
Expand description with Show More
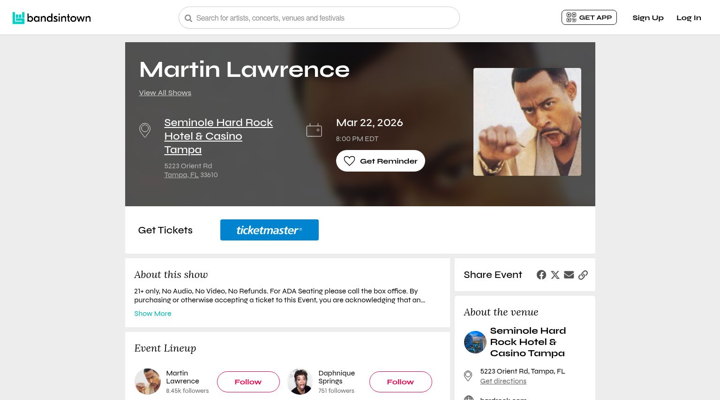point(152,314)
